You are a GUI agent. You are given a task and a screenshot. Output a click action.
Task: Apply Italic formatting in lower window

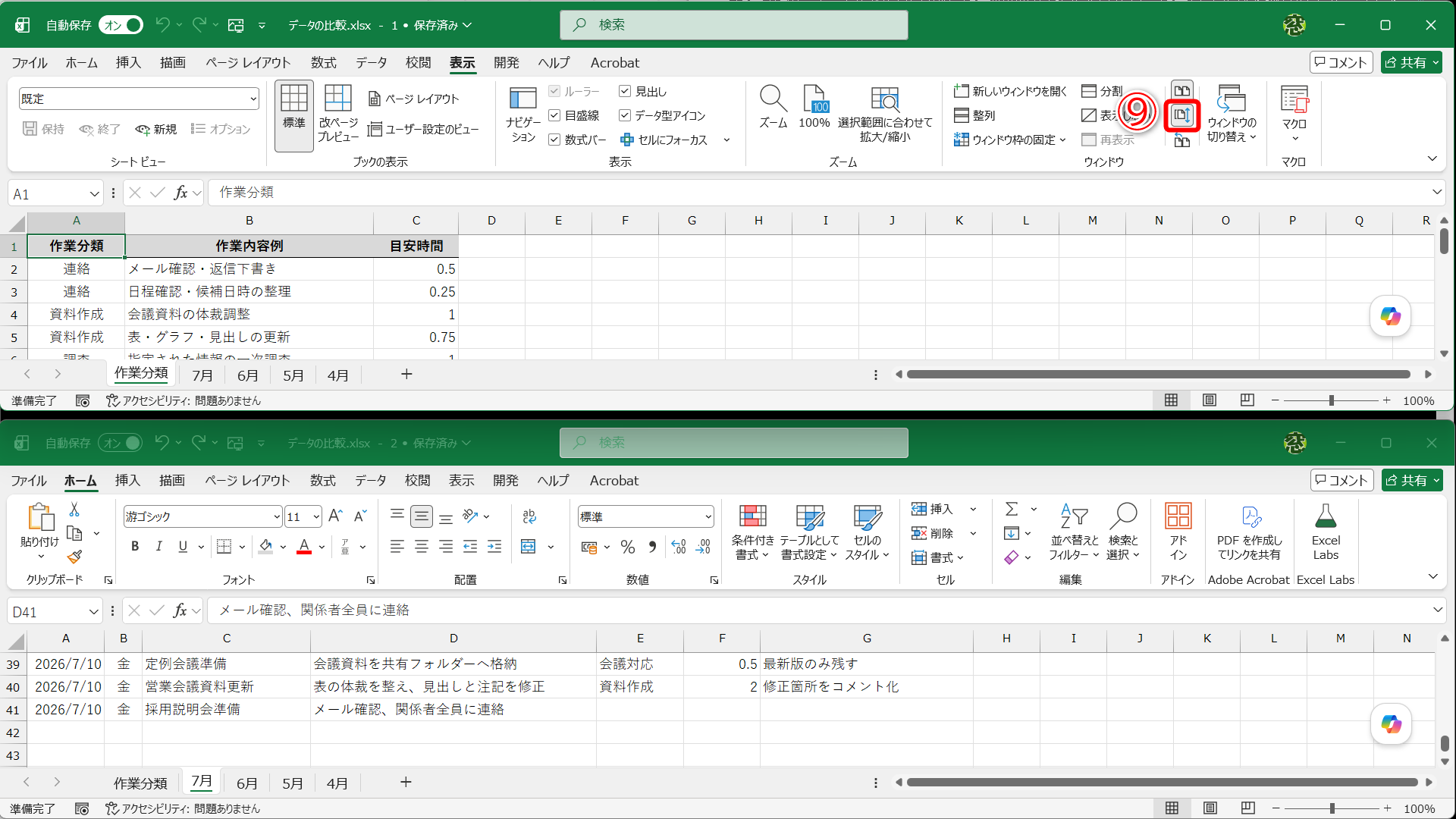pos(158,546)
